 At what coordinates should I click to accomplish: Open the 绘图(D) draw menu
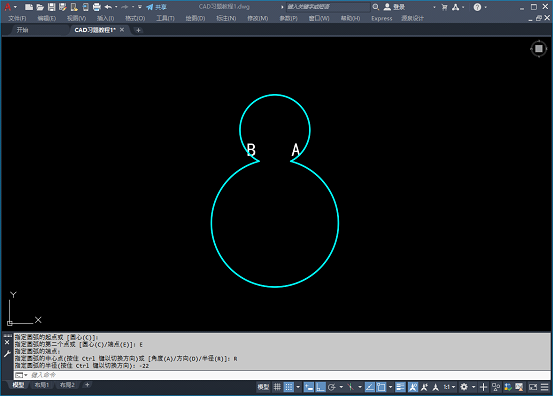tap(195, 18)
